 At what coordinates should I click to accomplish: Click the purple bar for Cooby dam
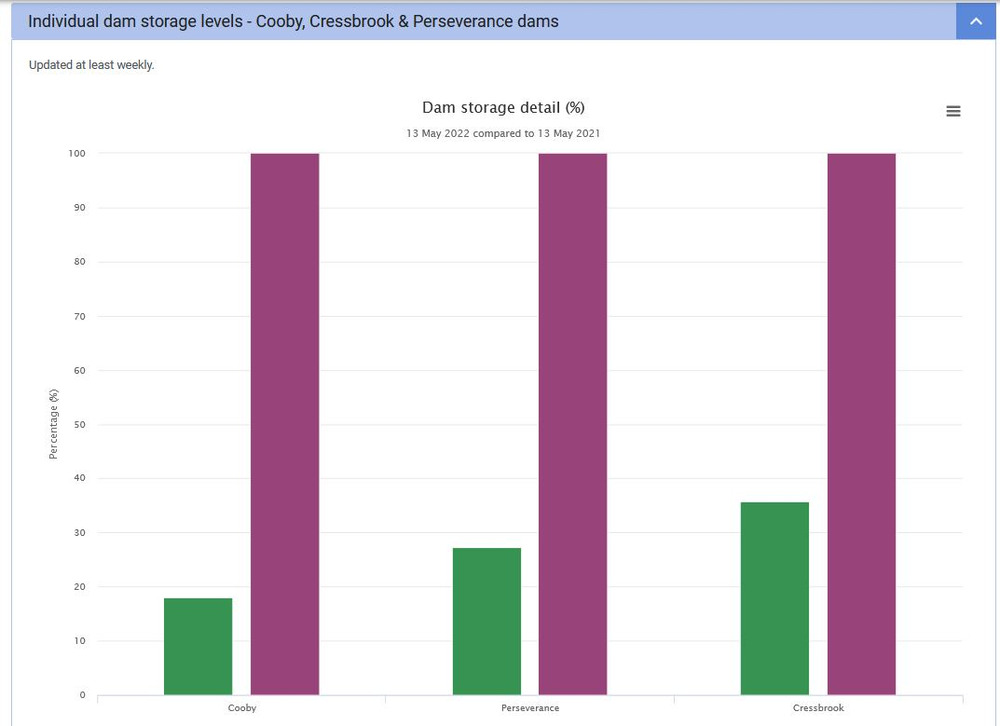click(284, 424)
